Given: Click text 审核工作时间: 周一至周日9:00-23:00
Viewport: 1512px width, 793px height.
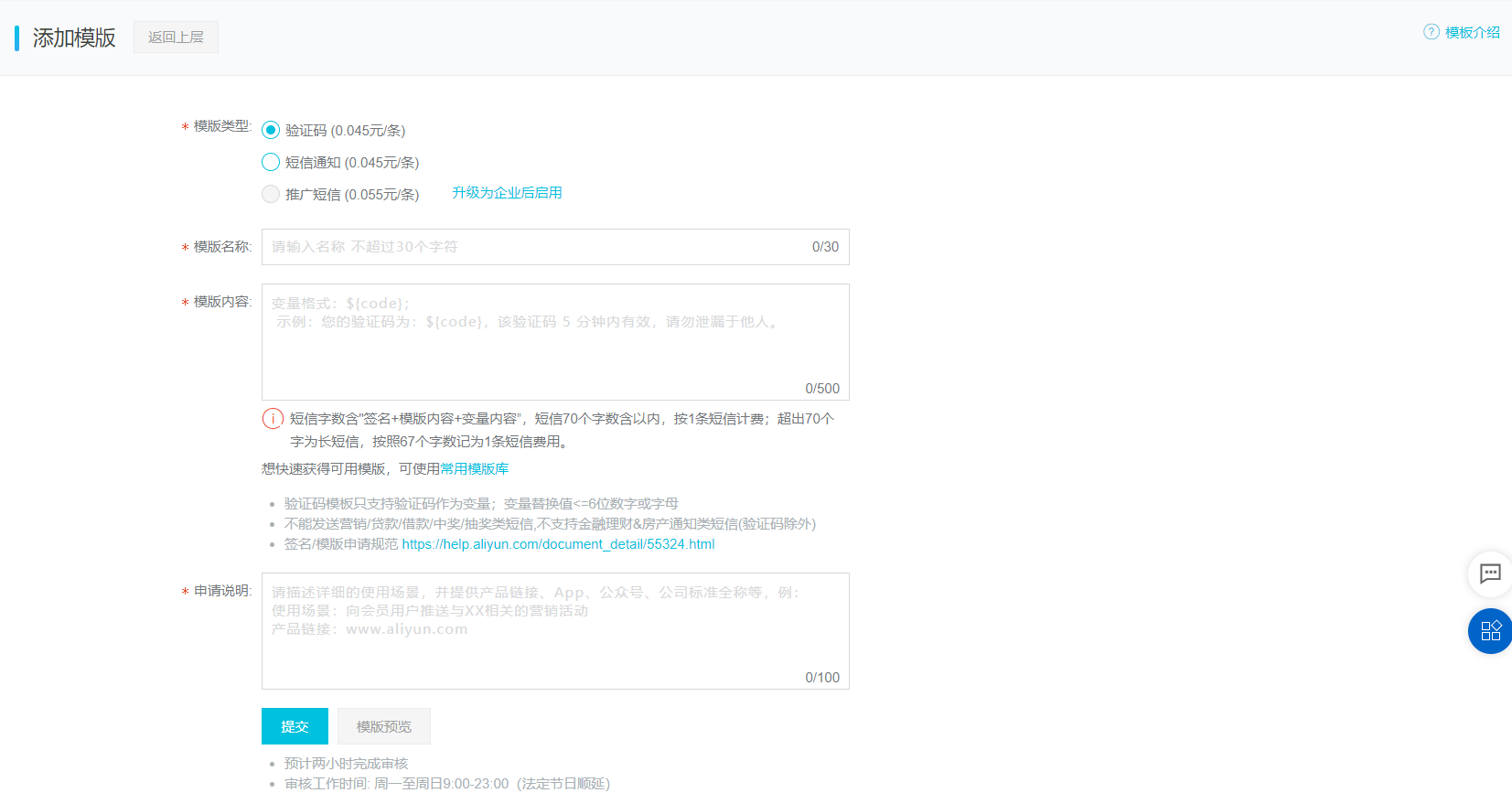Looking at the screenshot, I should click(x=396, y=784).
